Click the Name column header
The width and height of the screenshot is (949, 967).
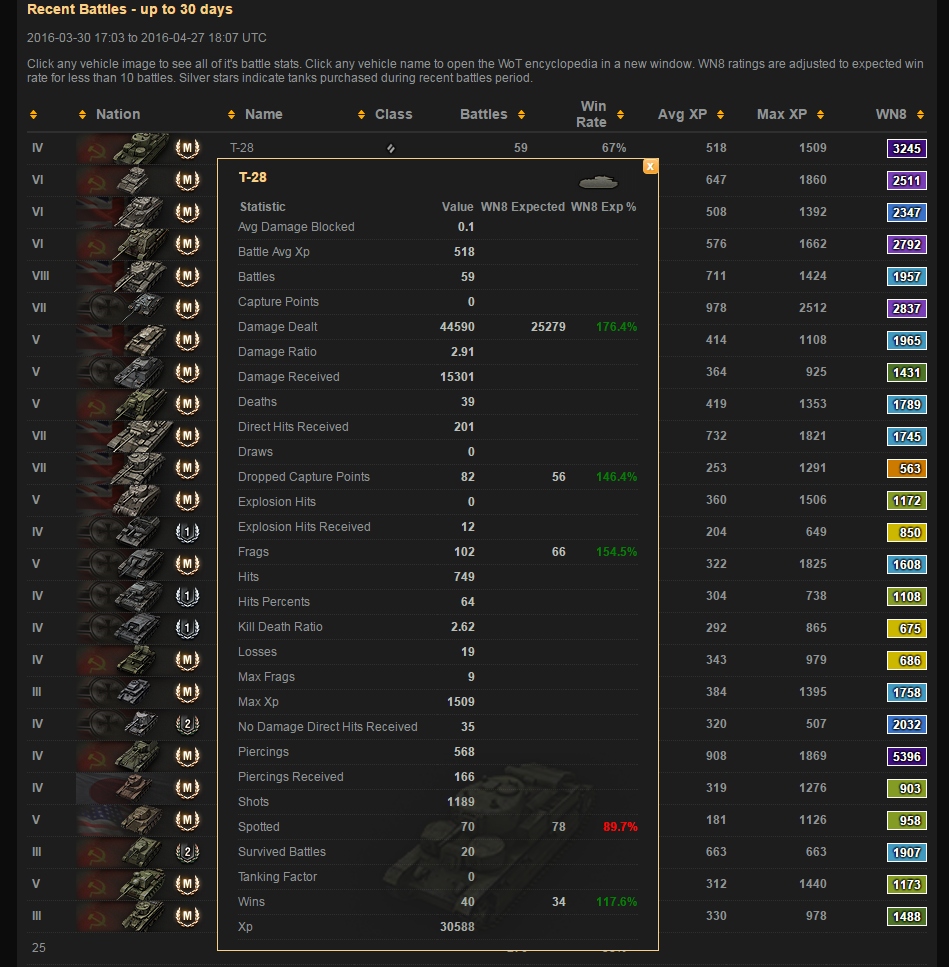(264, 114)
